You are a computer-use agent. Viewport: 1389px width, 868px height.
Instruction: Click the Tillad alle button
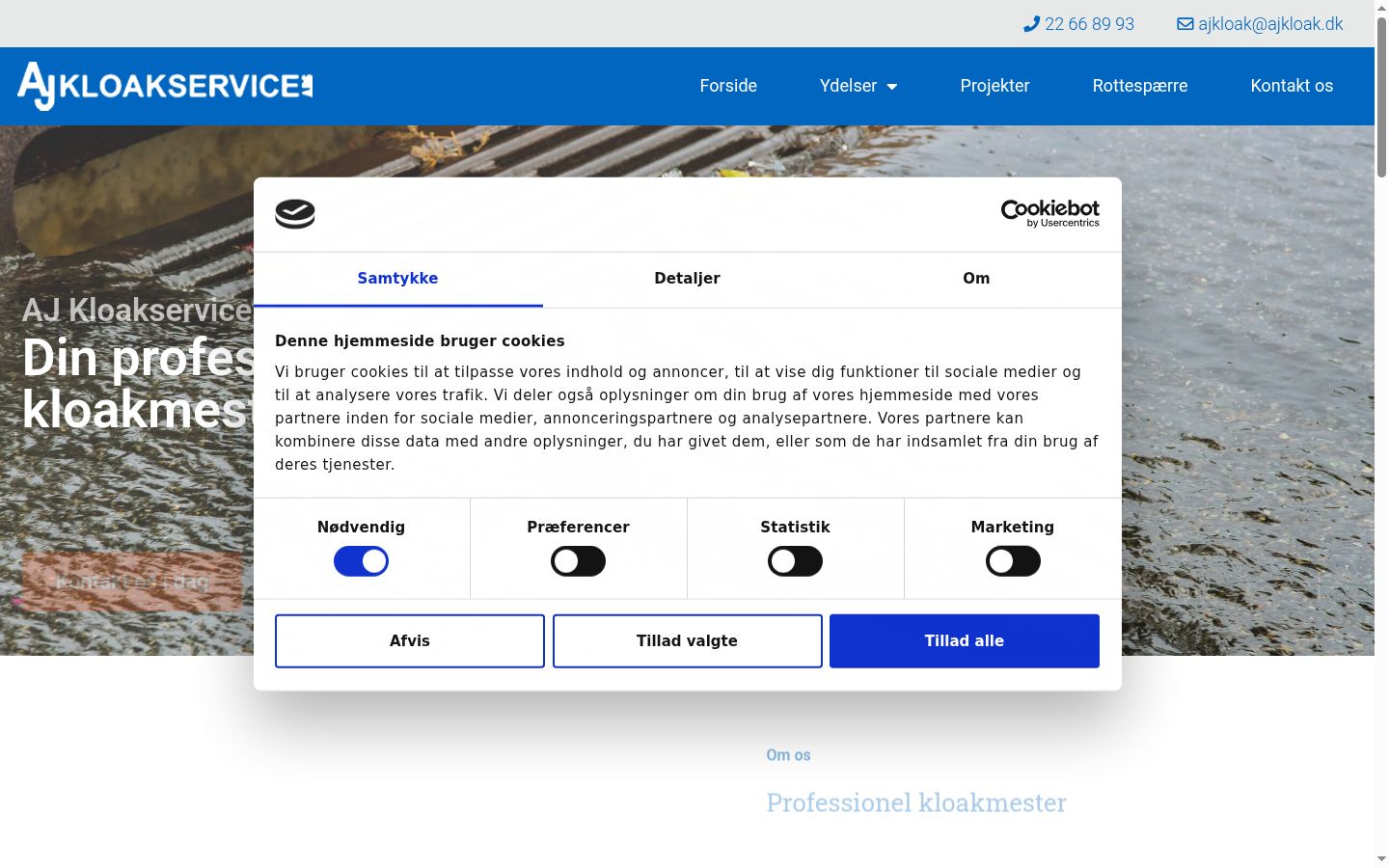965,641
